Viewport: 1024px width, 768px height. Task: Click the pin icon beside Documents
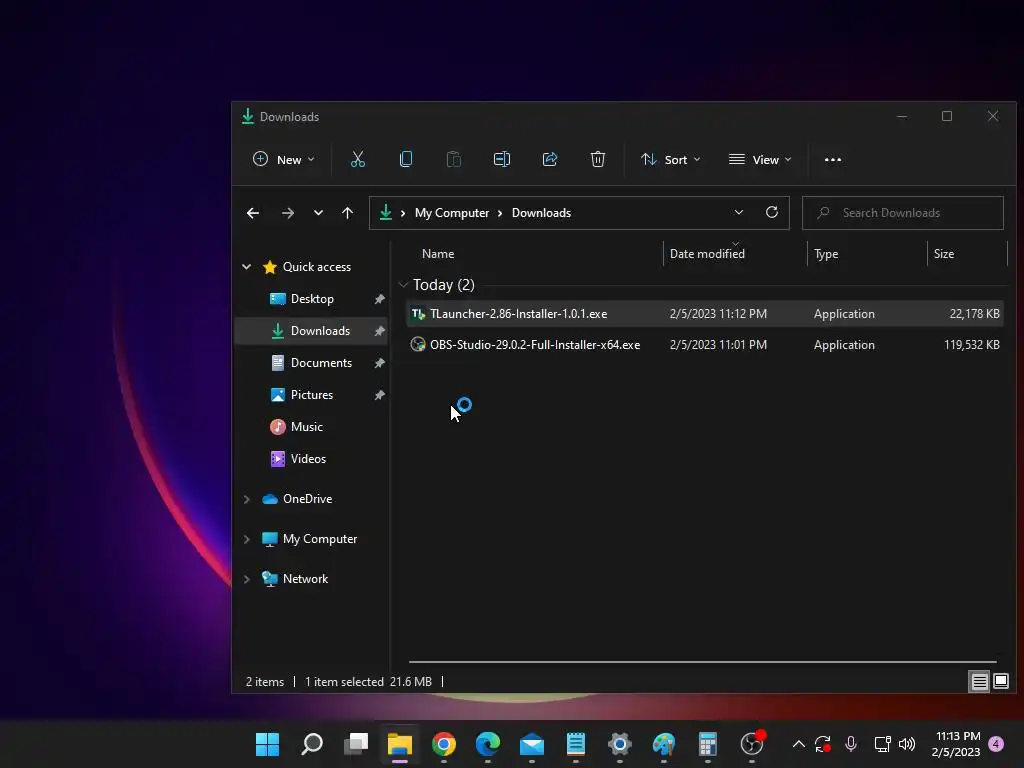coord(379,363)
